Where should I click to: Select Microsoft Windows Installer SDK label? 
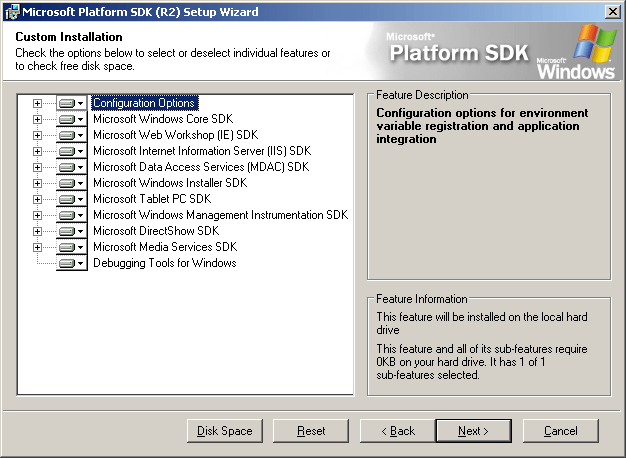tap(170, 183)
